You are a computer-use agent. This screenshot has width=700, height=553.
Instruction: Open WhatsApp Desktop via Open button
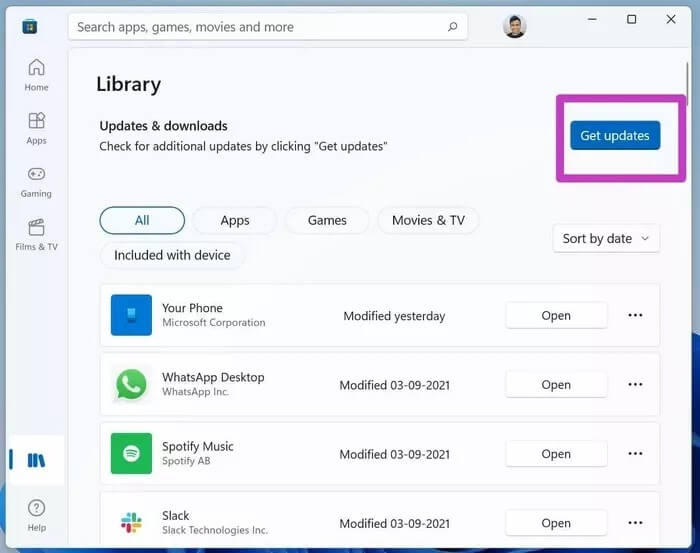point(556,384)
